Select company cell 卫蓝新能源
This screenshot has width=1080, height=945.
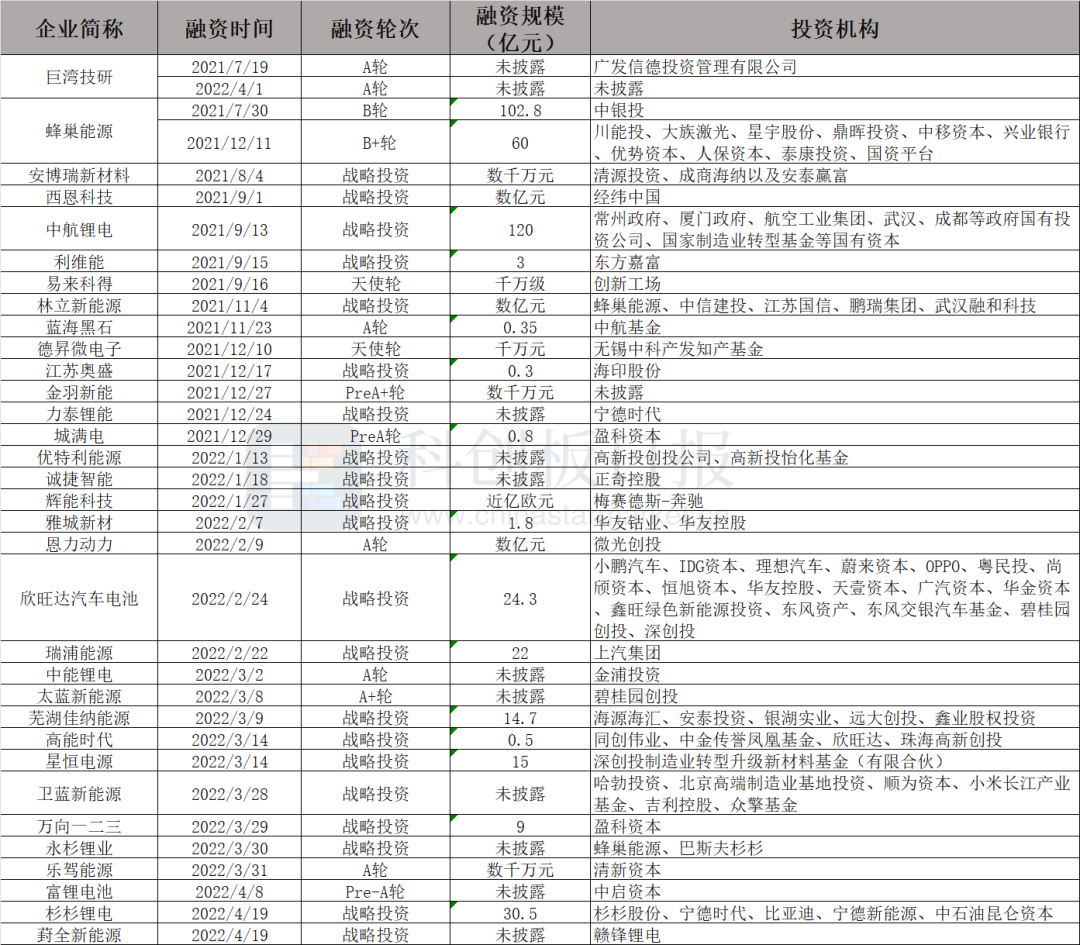tap(79, 793)
